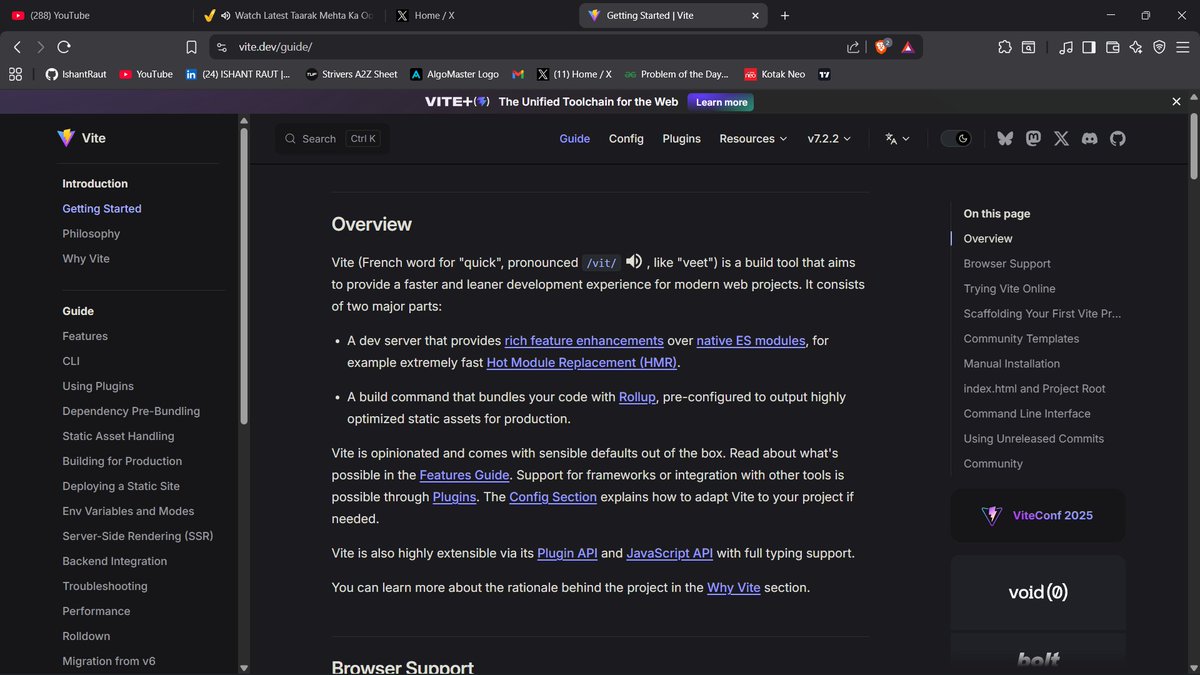Open Vite's GitHub icon in navbar
The width and height of the screenshot is (1200, 675).
coord(1118,139)
